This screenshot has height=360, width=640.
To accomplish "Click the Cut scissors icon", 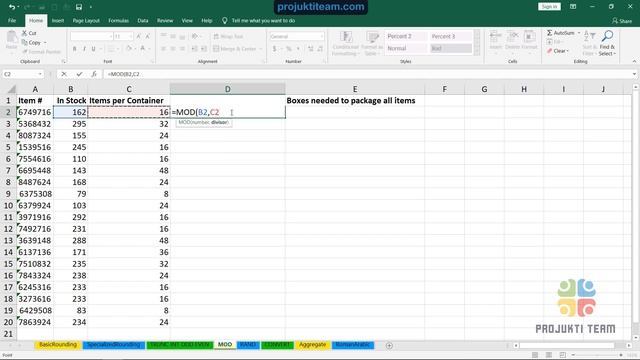I will pyautogui.click(x=24, y=33).
